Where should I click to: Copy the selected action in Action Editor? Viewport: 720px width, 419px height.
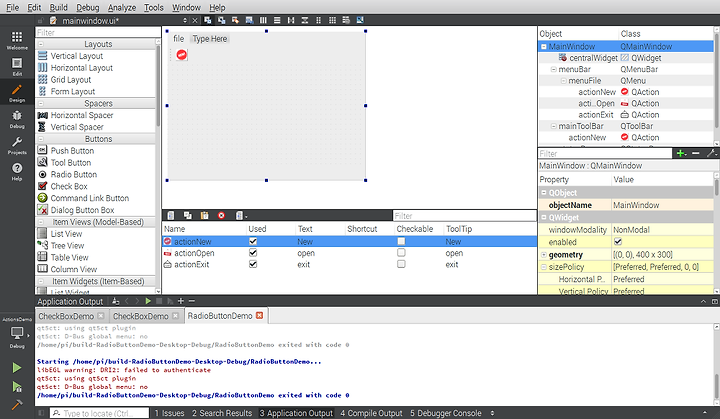[187, 215]
